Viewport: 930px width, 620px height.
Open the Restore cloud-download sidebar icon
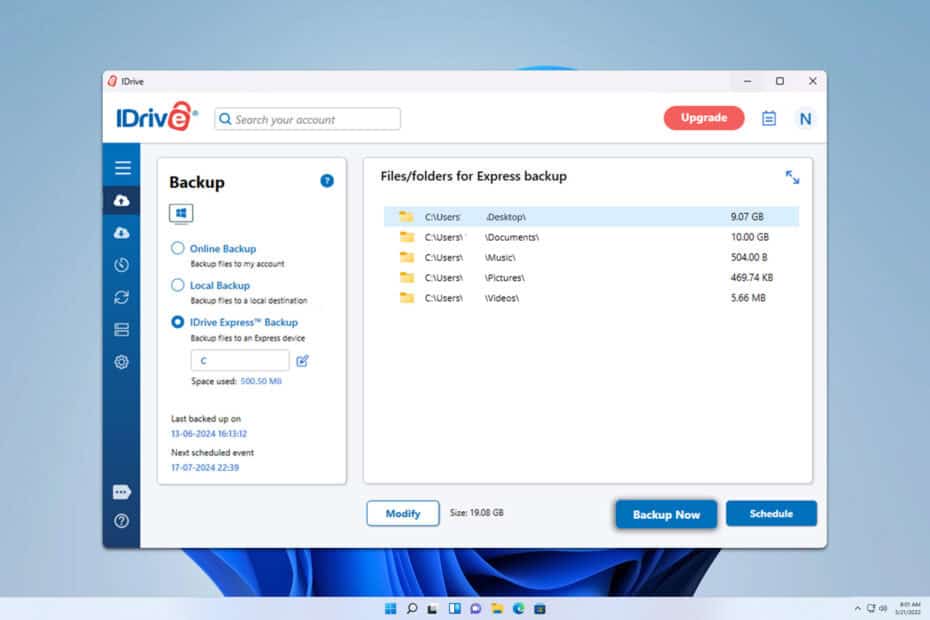coord(122,233)
